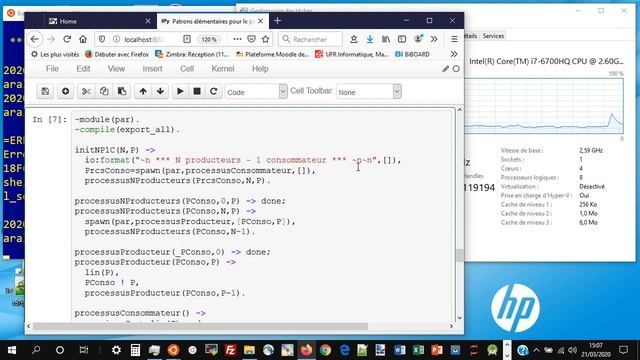Open Zimbra: Réception bookmark
Screen dimensions: 640x360
point(192,54)
